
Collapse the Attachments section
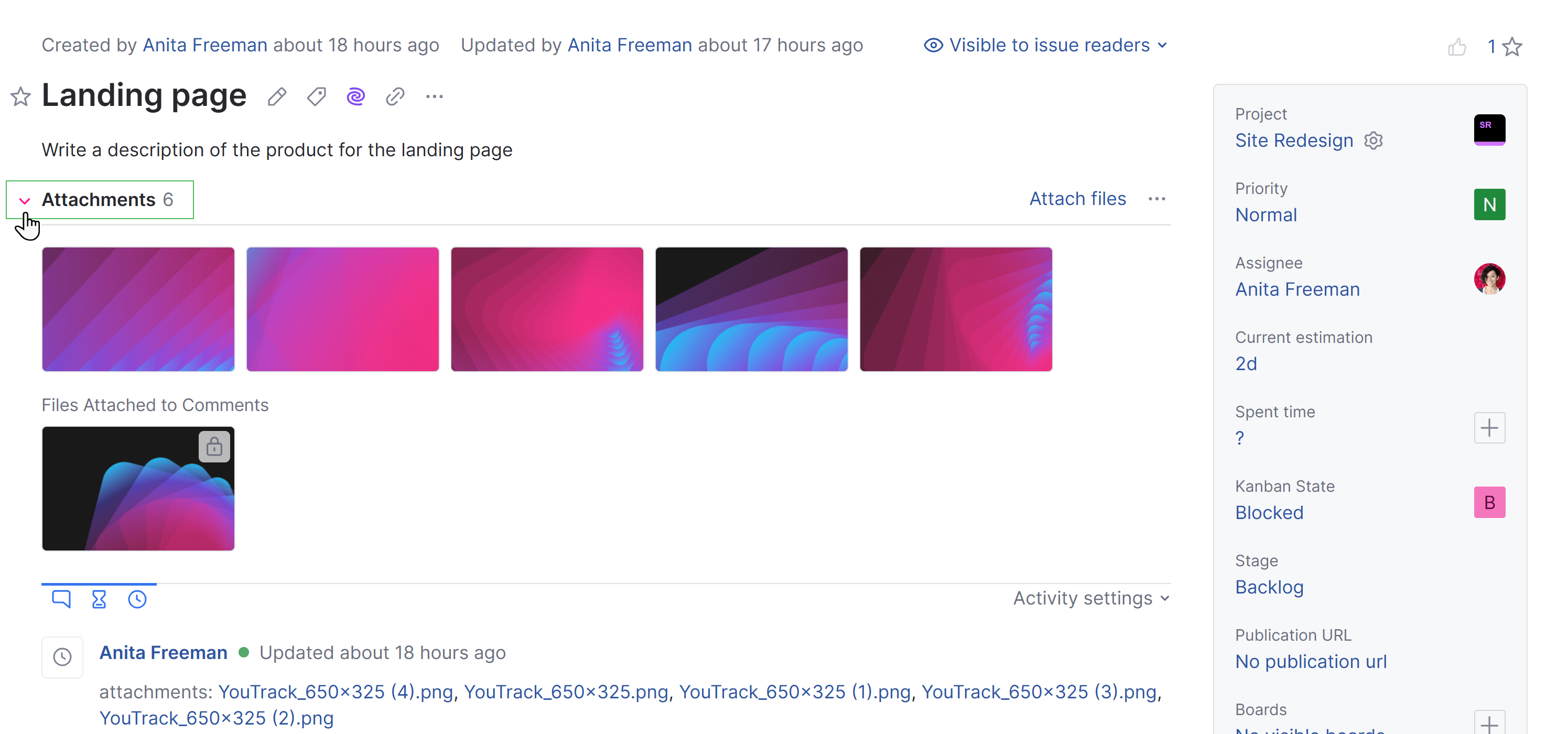click(25, 200)
